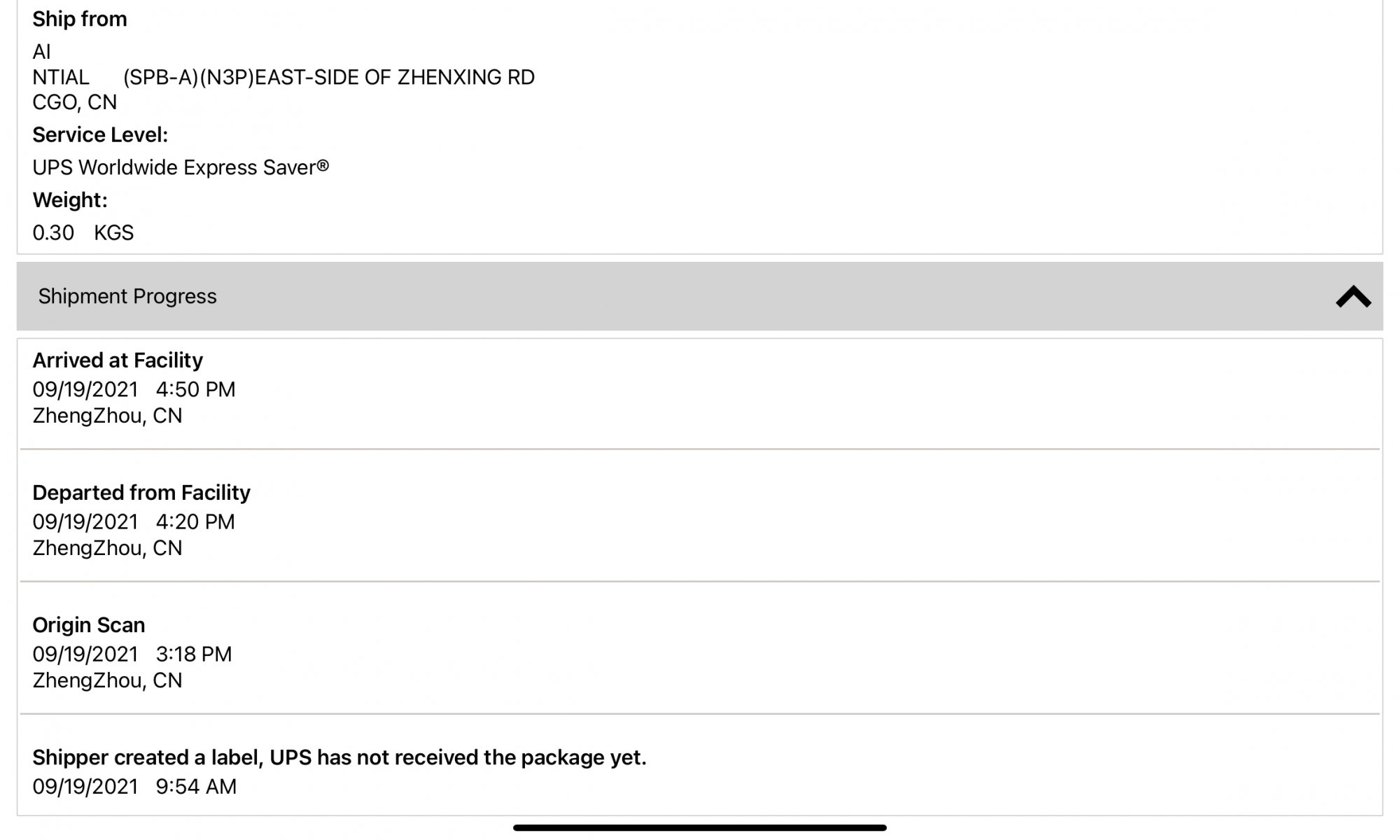This screenshot has width=1400, height=840.
Task: Tap the Shipment Progress header bar
Action: 700,296
